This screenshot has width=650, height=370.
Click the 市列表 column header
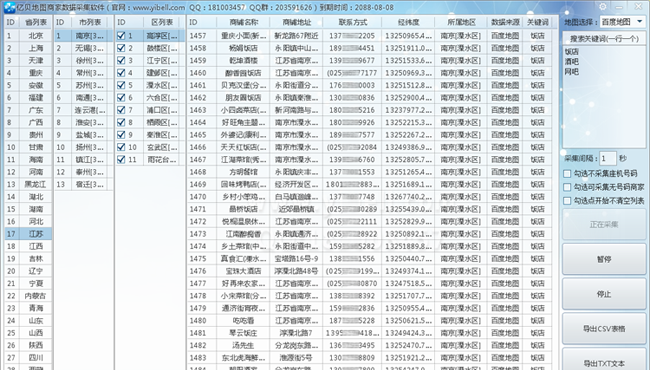pyautogui.click(x=90, y=22)
